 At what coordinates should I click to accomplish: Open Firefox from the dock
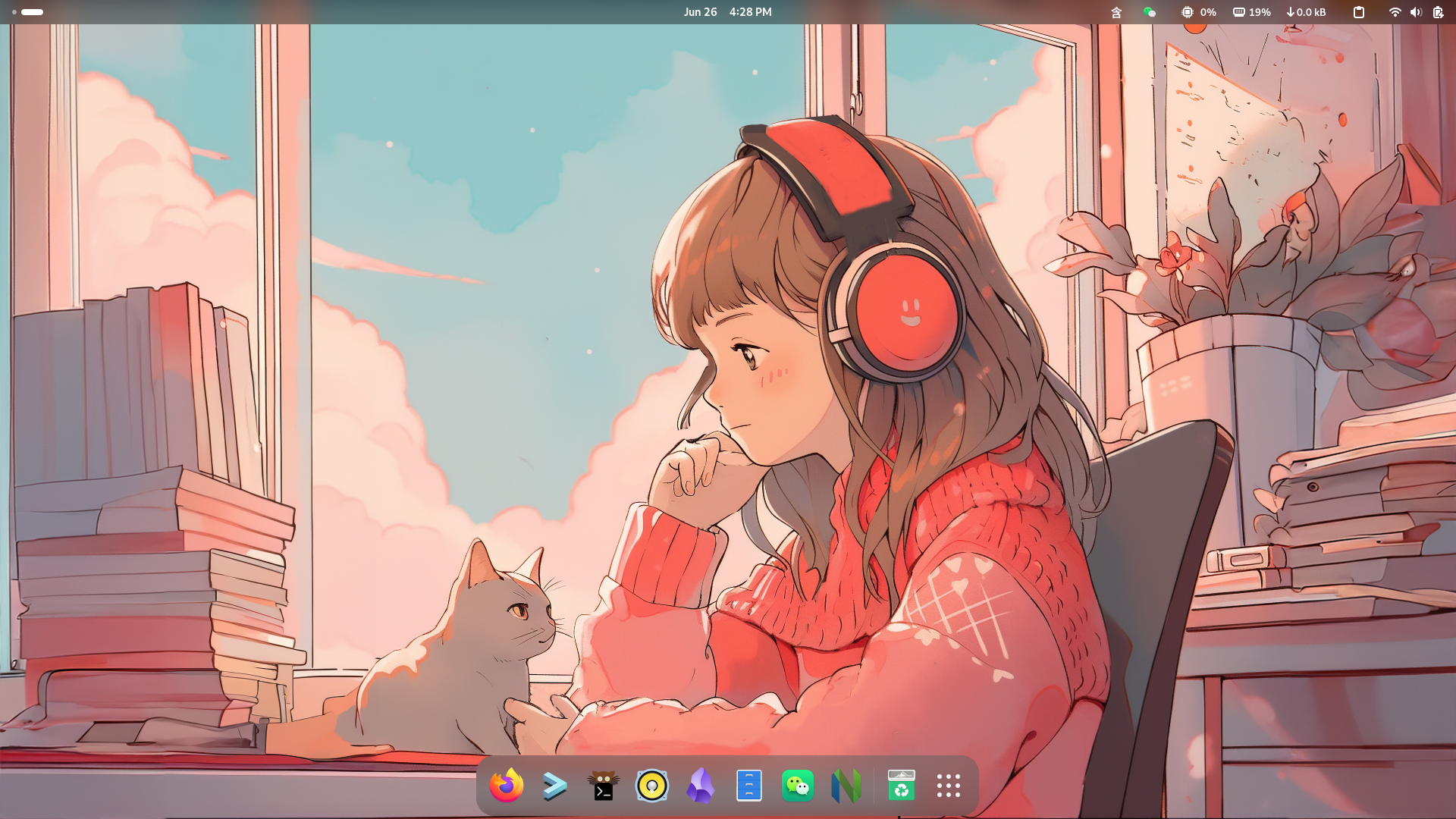(507, 786)
